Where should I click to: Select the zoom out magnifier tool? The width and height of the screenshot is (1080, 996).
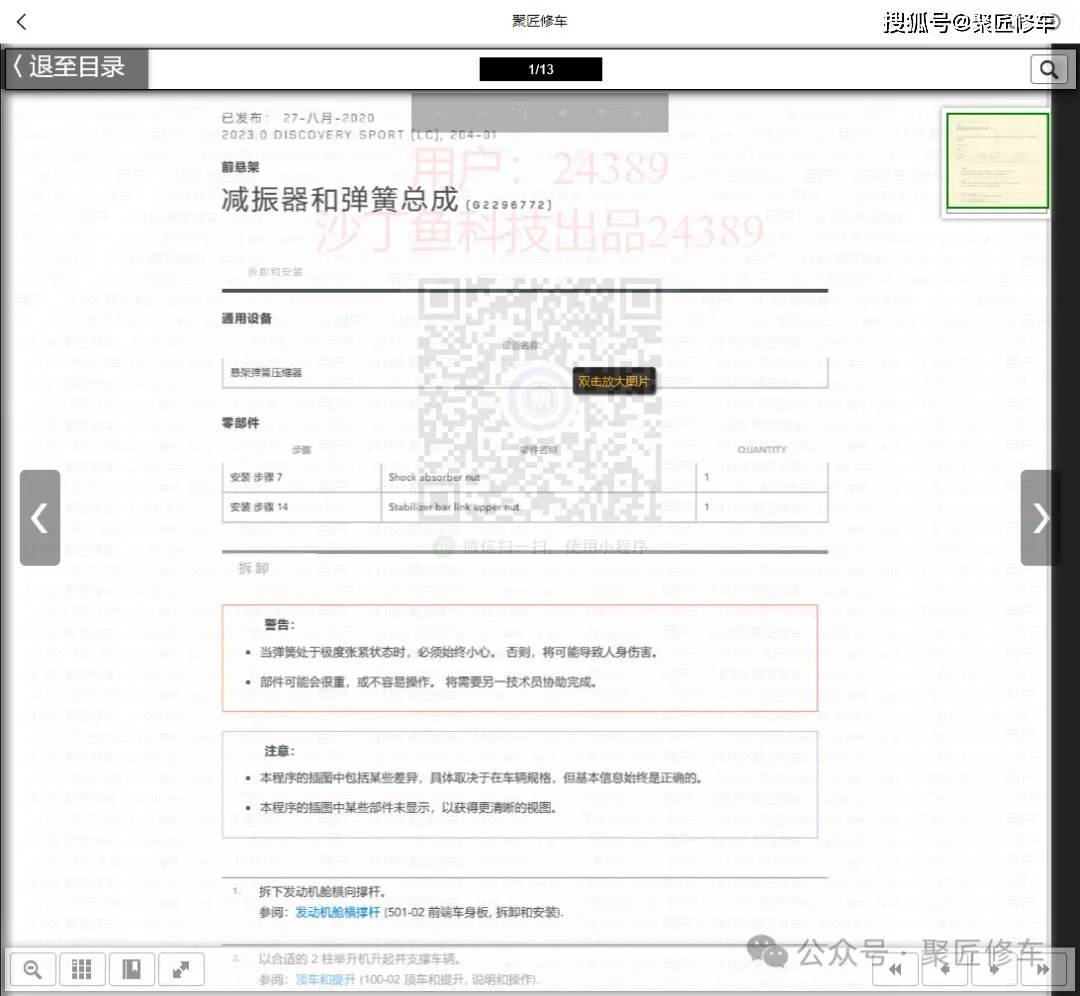point(32,968)
